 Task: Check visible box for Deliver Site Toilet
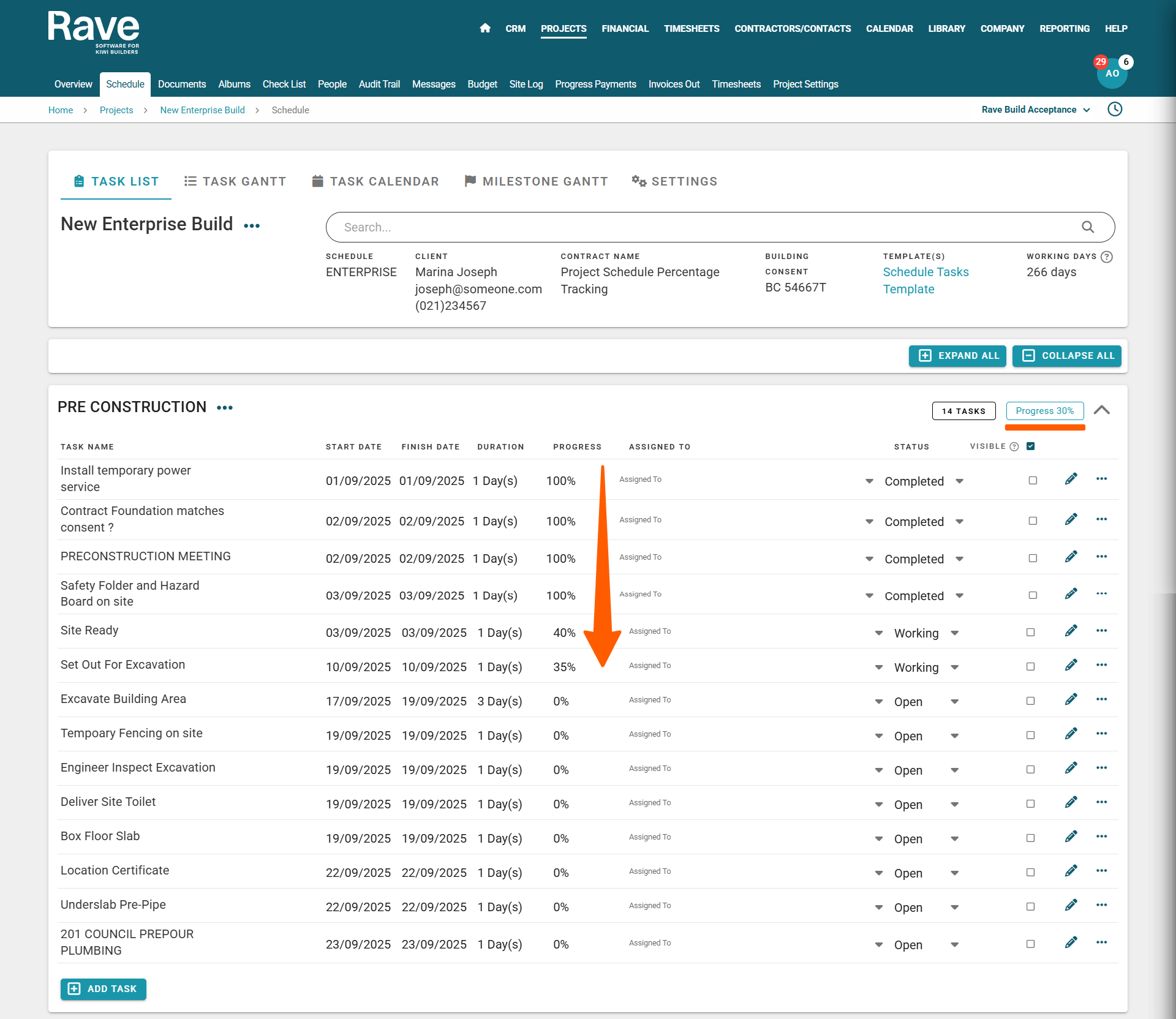(1030, 804)
